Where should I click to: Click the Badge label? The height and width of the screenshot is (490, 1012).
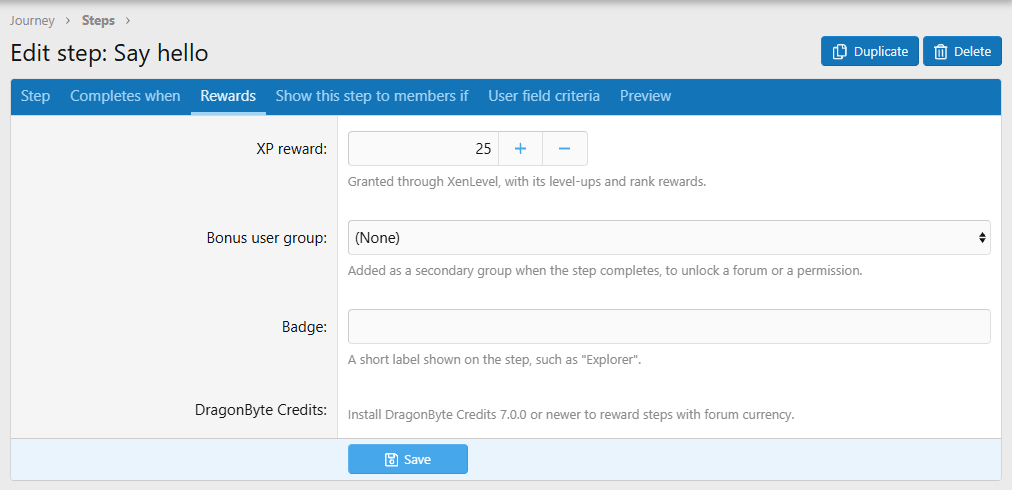305,327
